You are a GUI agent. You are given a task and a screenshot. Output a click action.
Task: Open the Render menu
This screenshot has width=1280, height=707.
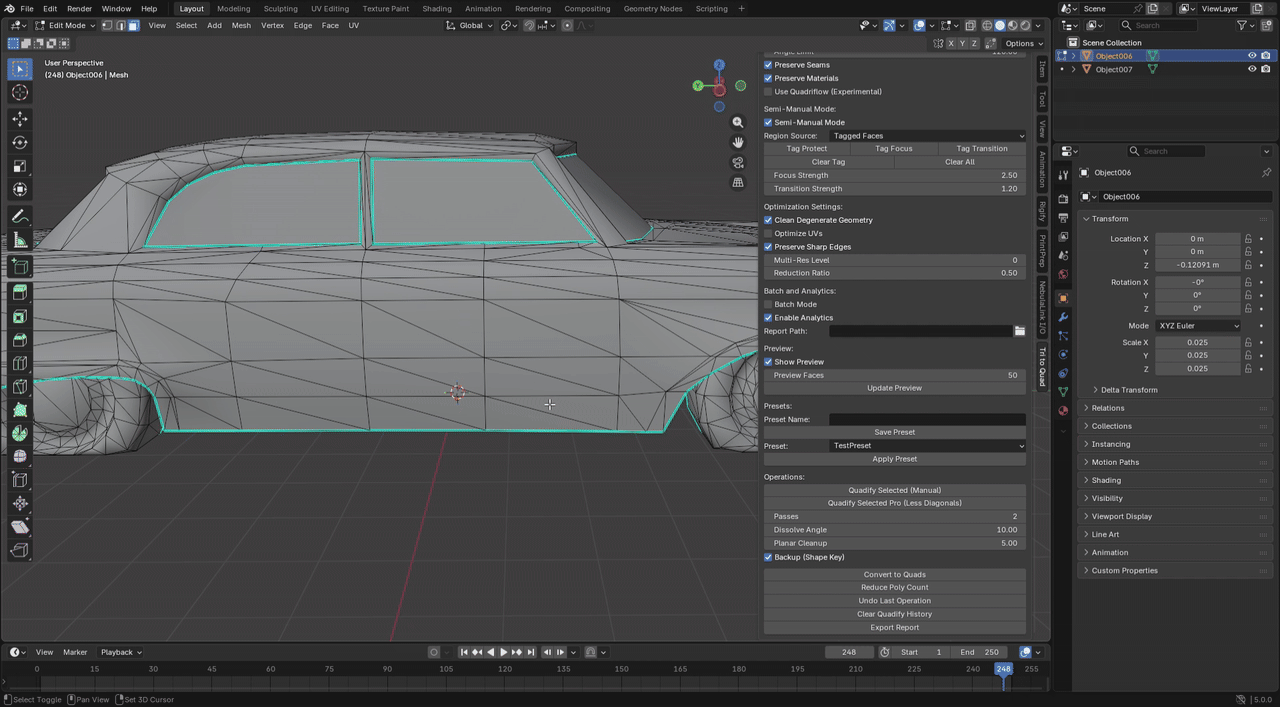79,9
